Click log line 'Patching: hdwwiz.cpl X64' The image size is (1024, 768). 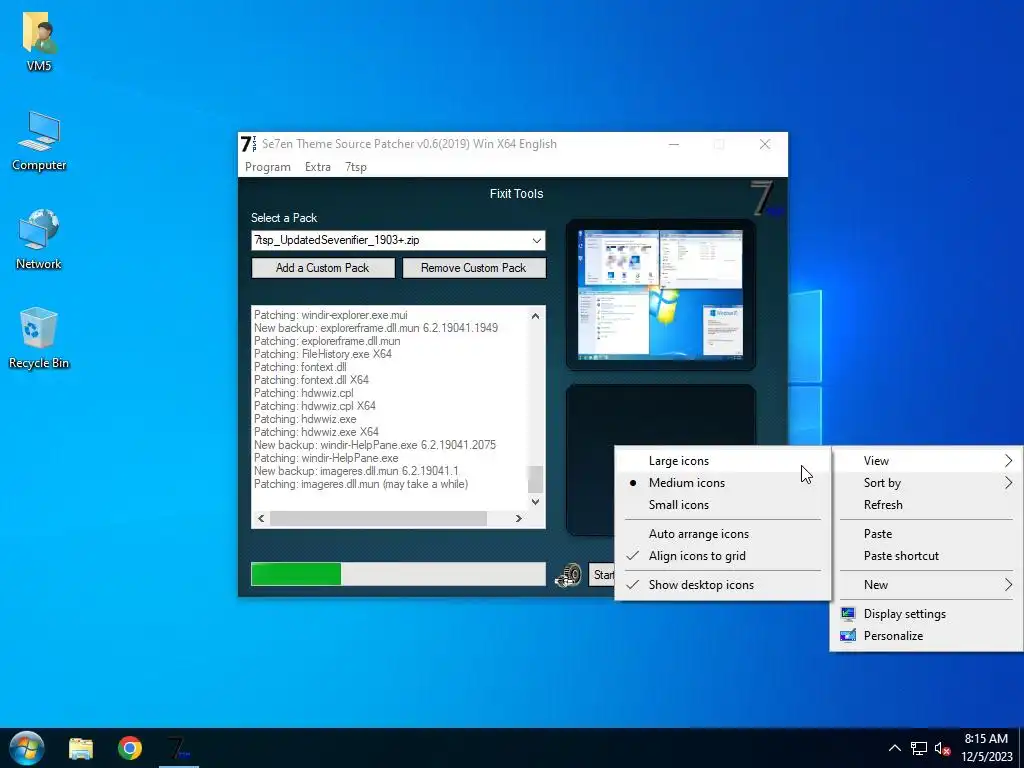click(314, 406)
